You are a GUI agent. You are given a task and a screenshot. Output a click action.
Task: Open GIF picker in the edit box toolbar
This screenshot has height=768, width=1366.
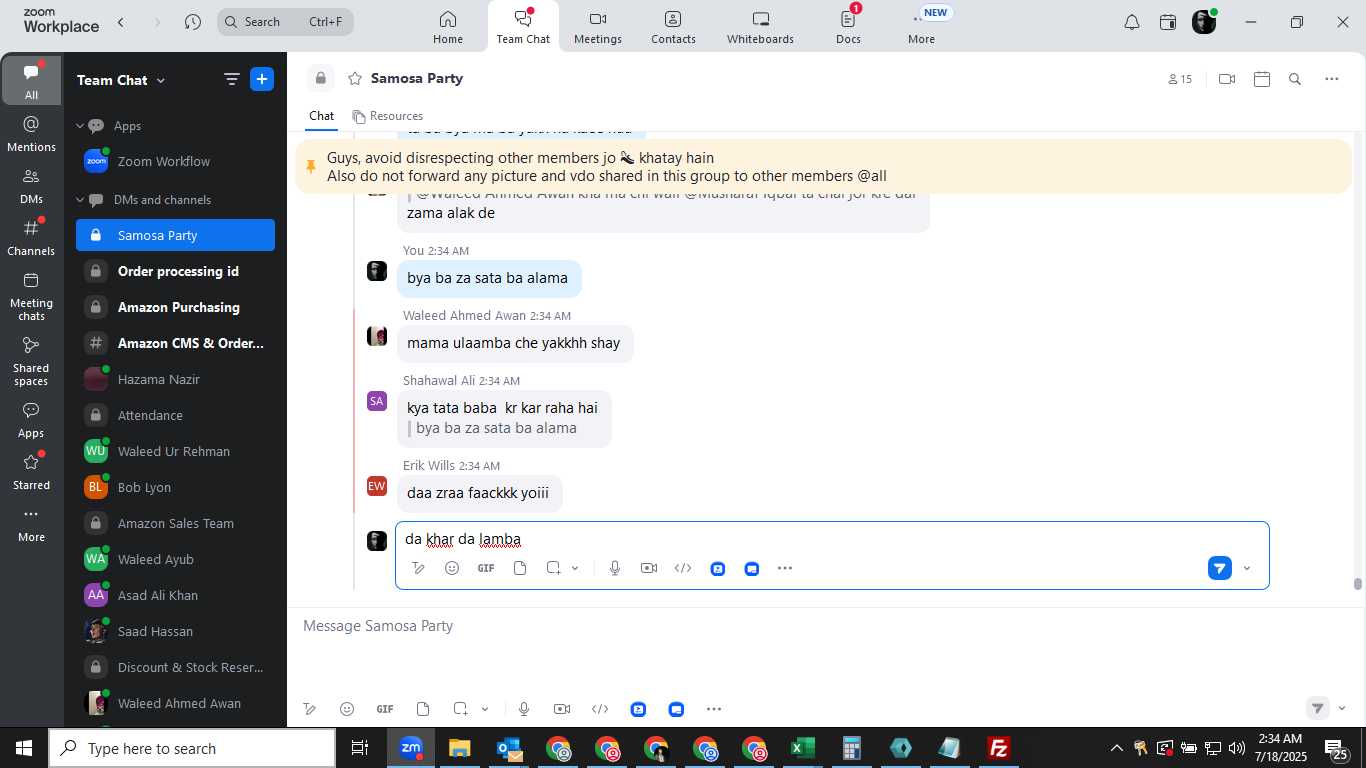click(x=486, y=568)
